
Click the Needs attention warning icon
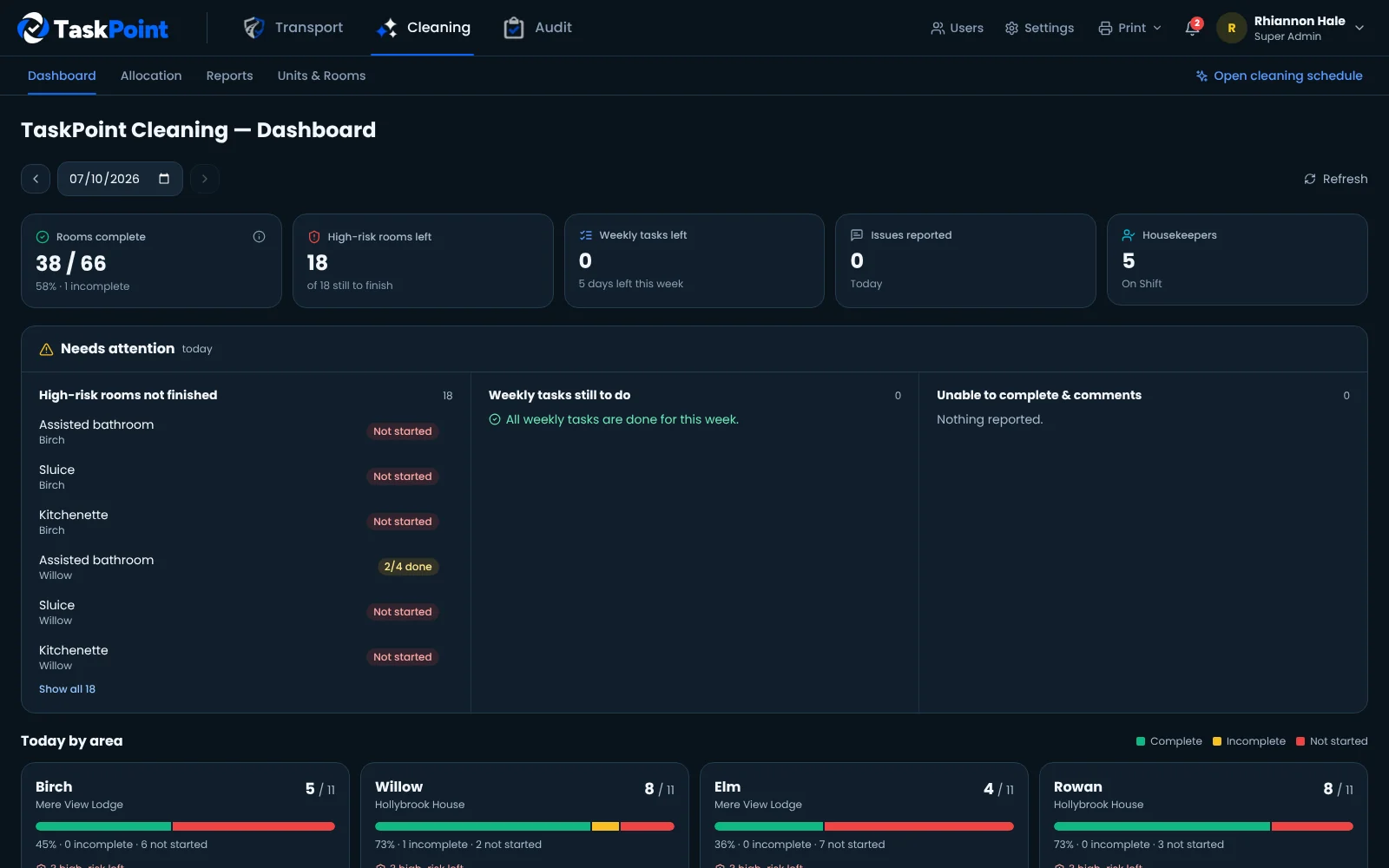(47, 349)
